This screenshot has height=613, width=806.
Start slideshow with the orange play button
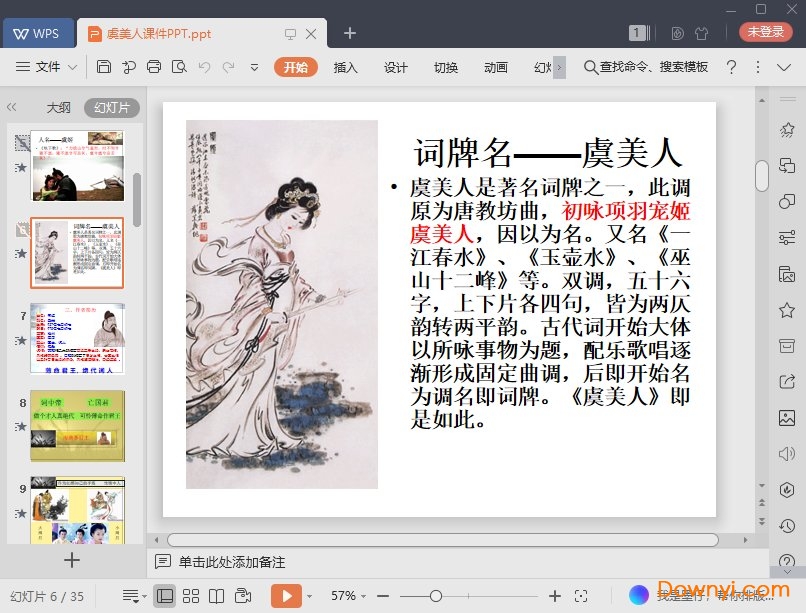pos(286,596)
